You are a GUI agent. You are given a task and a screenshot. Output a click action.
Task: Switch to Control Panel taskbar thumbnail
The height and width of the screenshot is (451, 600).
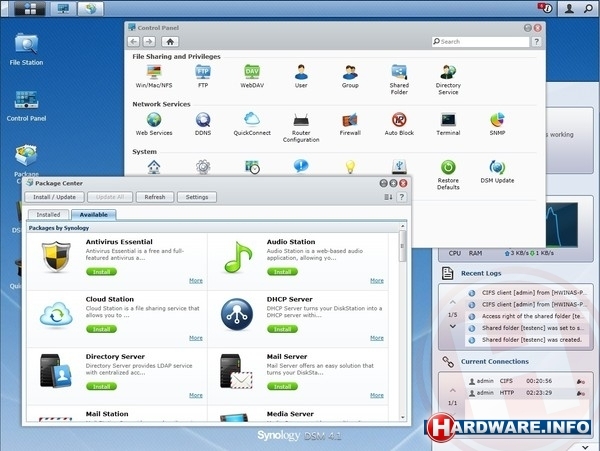point(63,8)
